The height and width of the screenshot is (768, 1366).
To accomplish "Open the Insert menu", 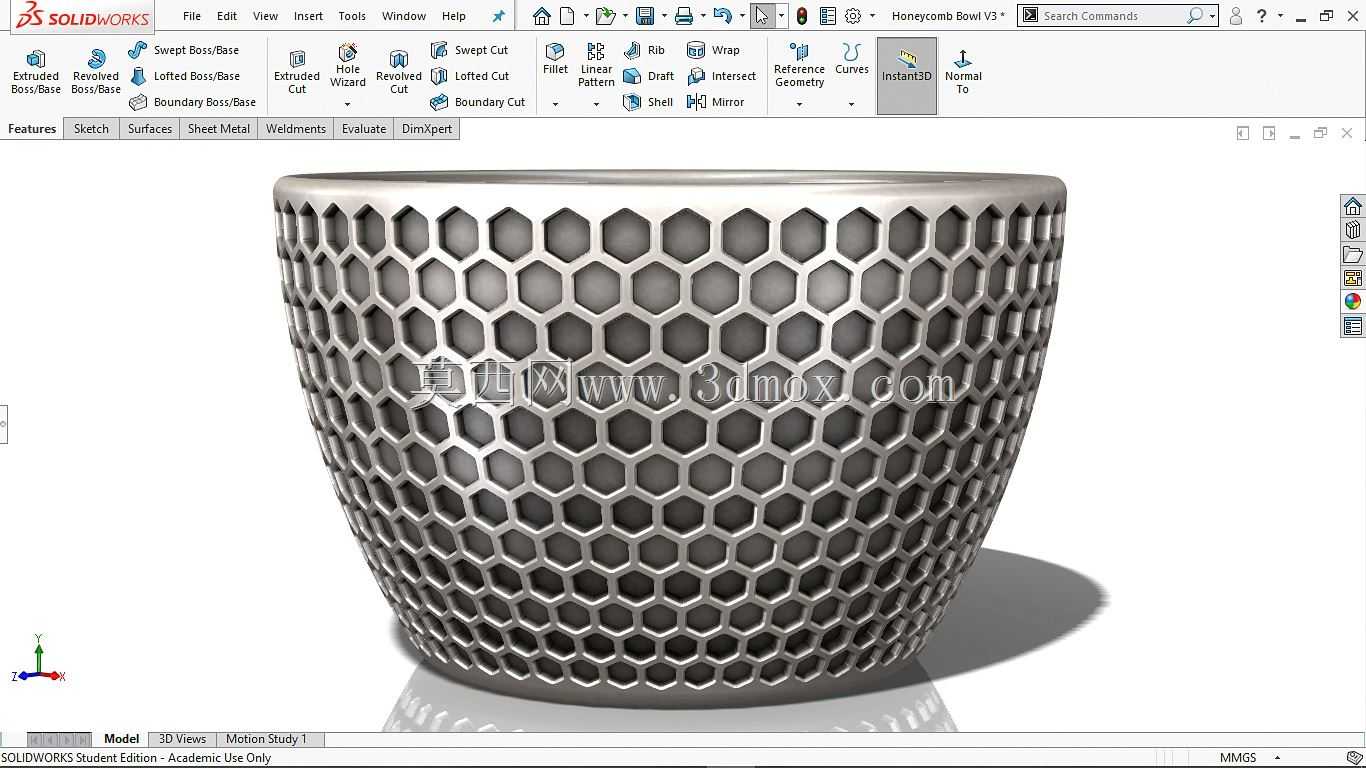I will pyautogui.click(x=308, y=16).
